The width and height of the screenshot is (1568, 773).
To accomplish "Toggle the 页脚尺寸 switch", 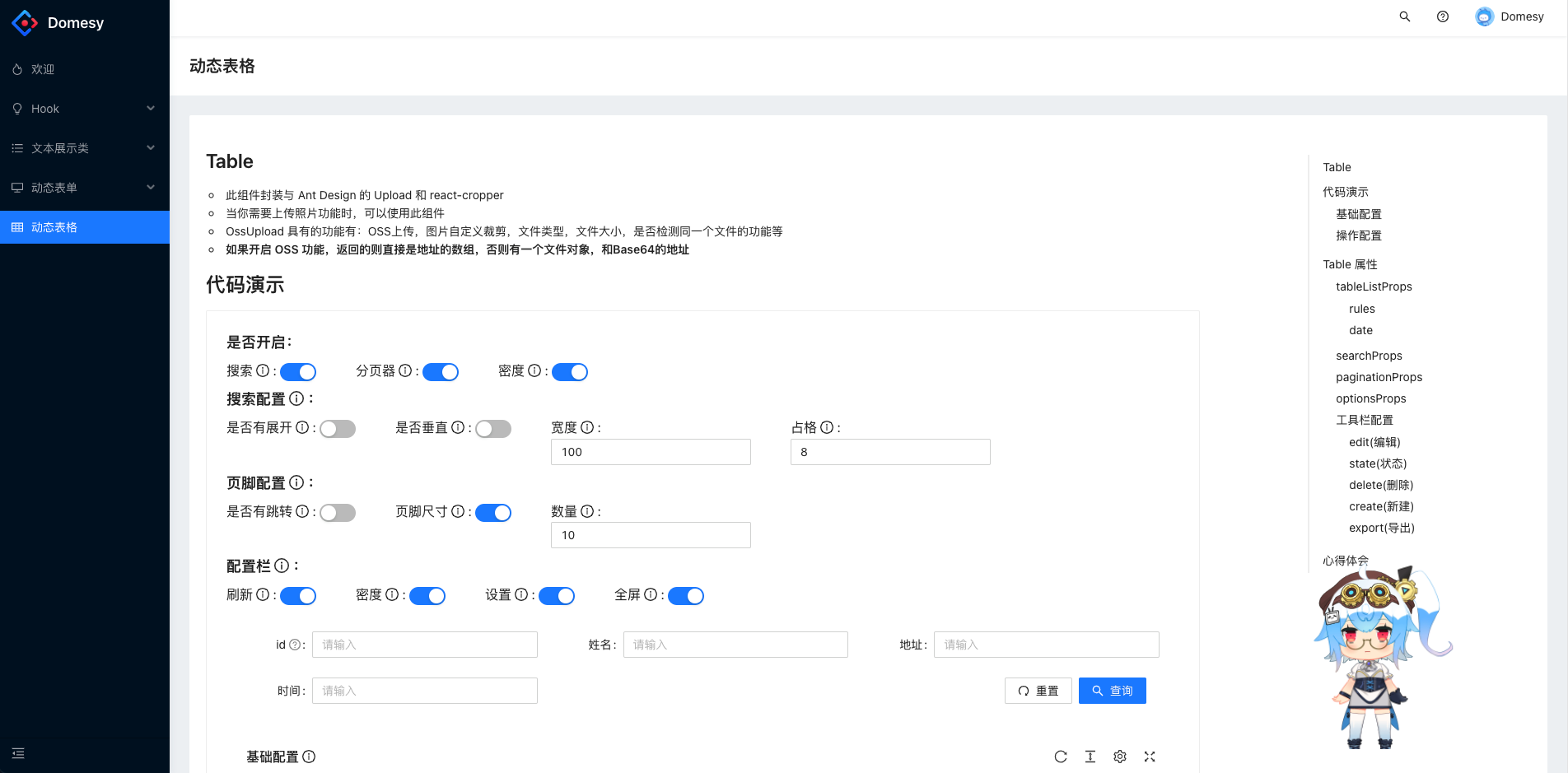I will [x=493, y=513].
